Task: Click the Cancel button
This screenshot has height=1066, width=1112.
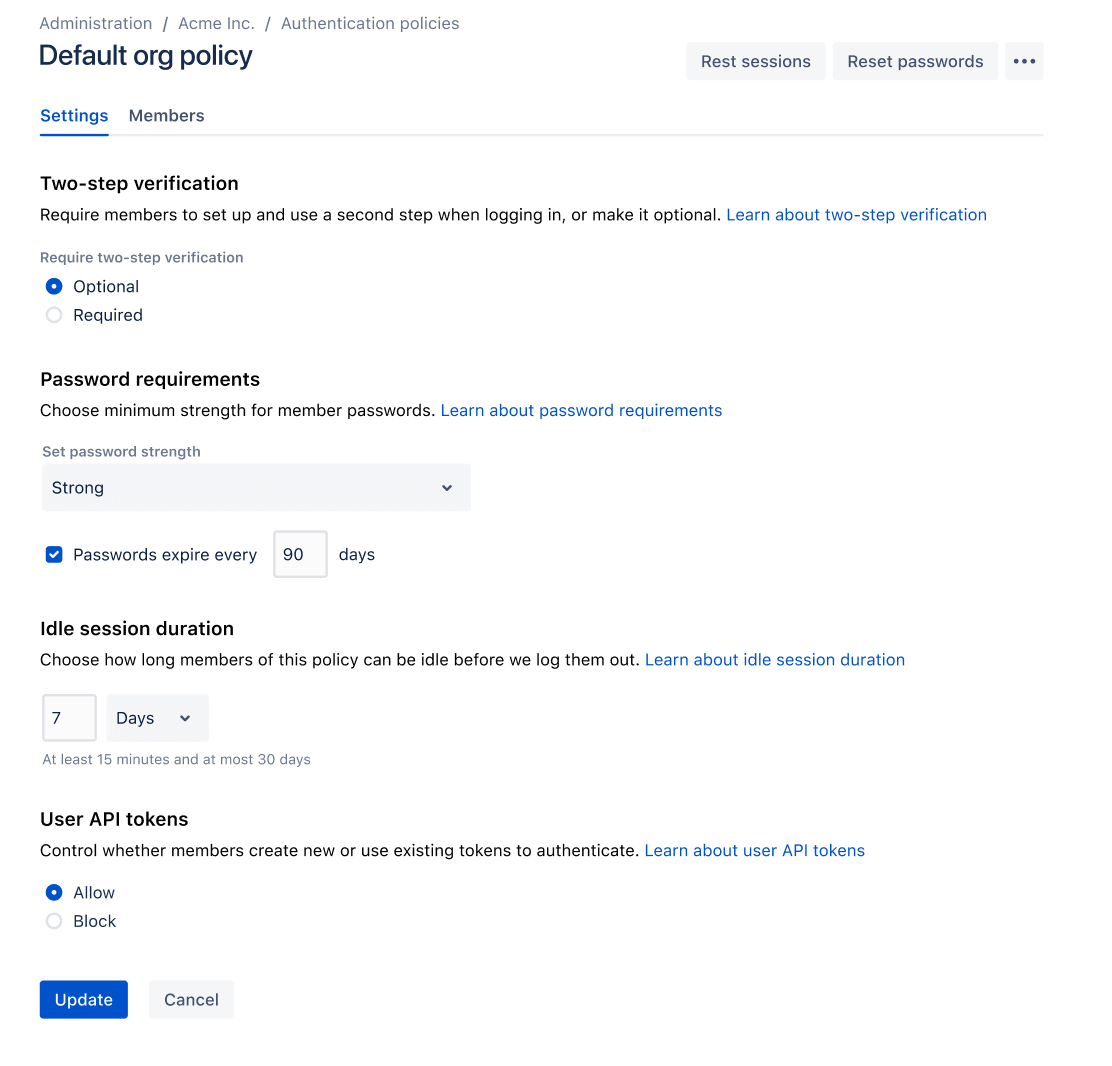Action: (x=190, y=999)
